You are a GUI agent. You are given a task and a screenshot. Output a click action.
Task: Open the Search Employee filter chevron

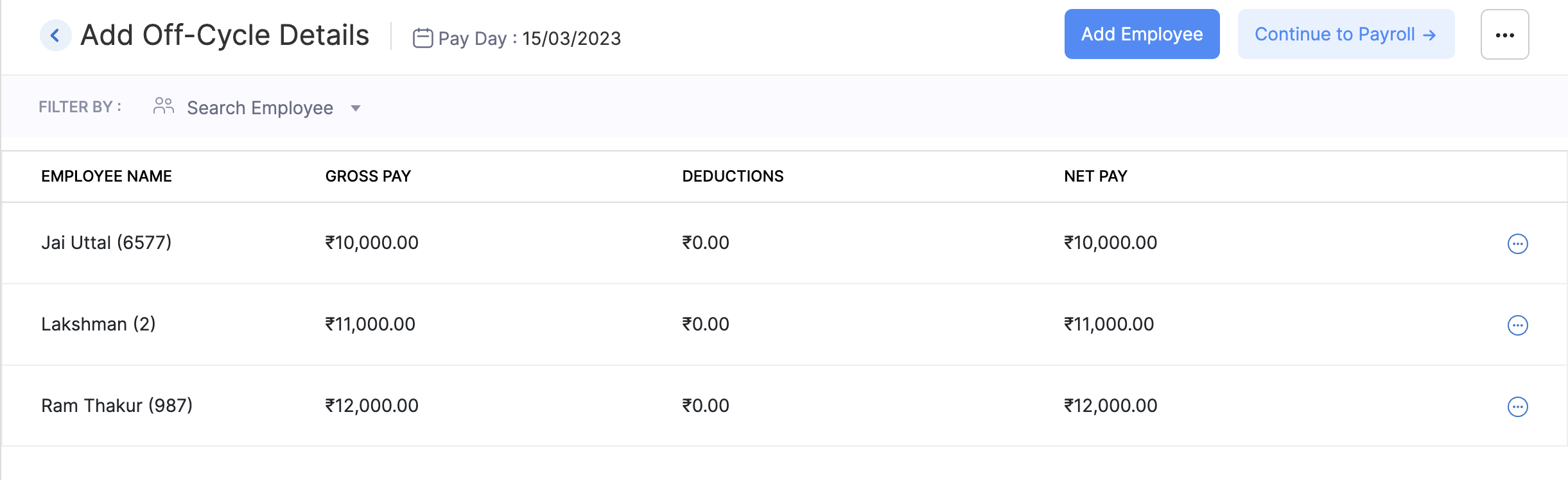tap(357, 108)
